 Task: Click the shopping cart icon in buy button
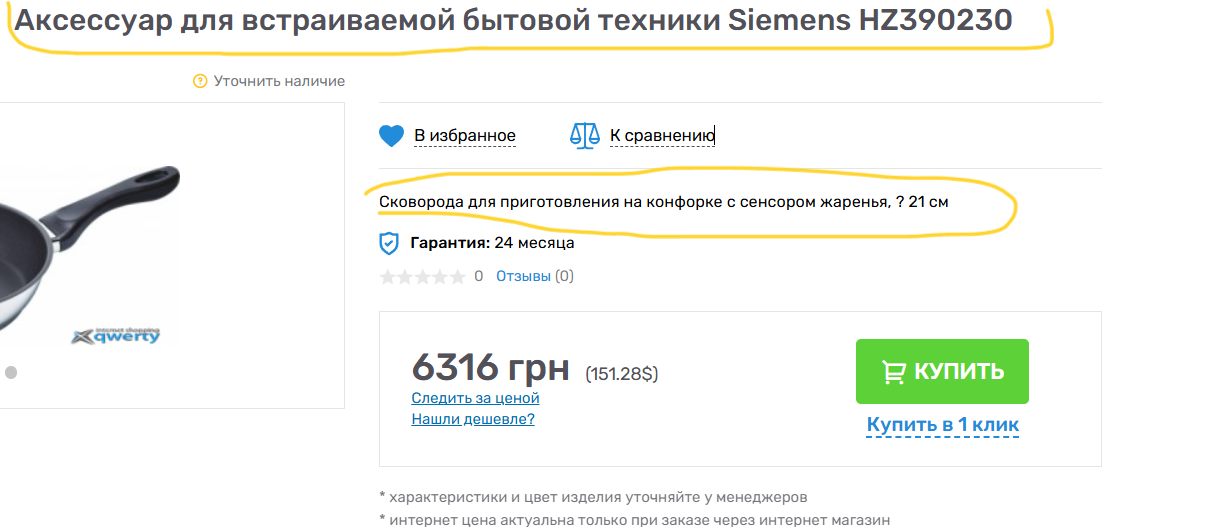(x=893, y=372)
